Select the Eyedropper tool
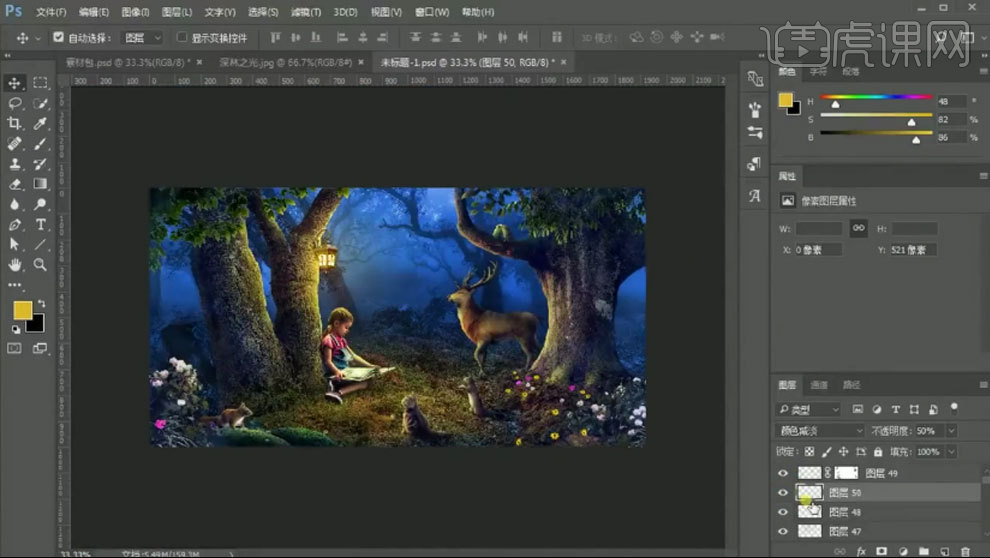The height and width of the screenshot is (558, 990). pos(40,123)
